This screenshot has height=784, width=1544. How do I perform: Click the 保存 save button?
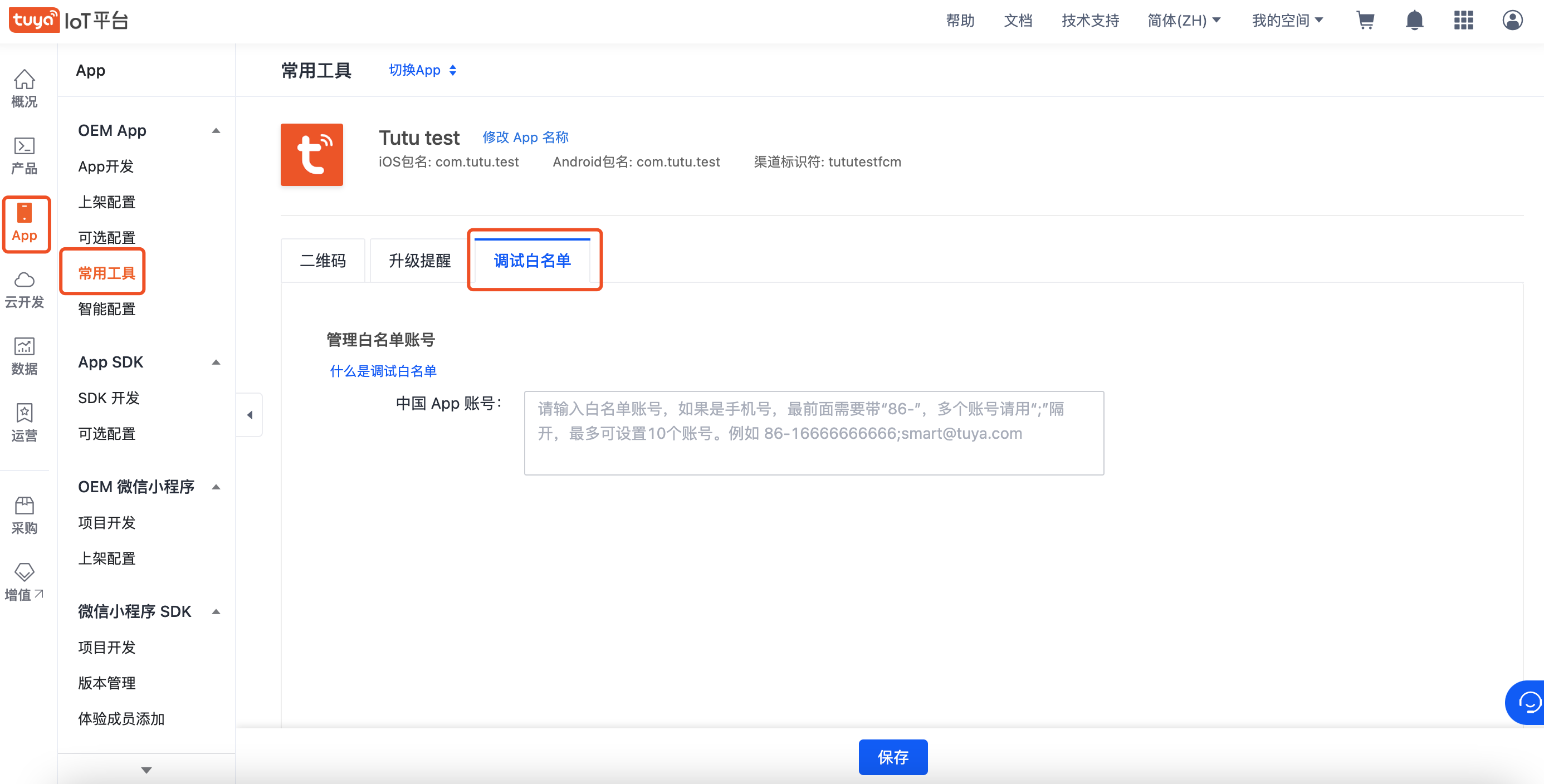[x=893, y=757]
